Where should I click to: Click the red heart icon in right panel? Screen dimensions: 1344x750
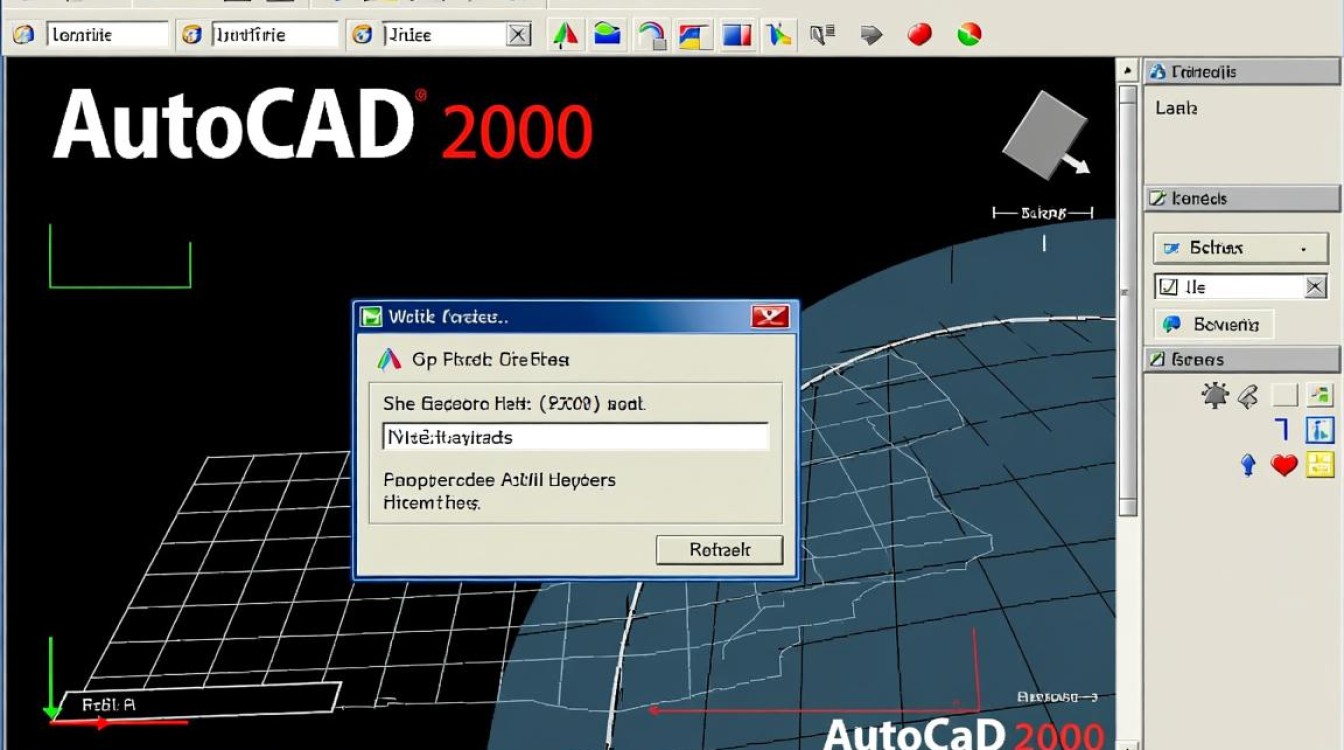[x=1284, y=464]
